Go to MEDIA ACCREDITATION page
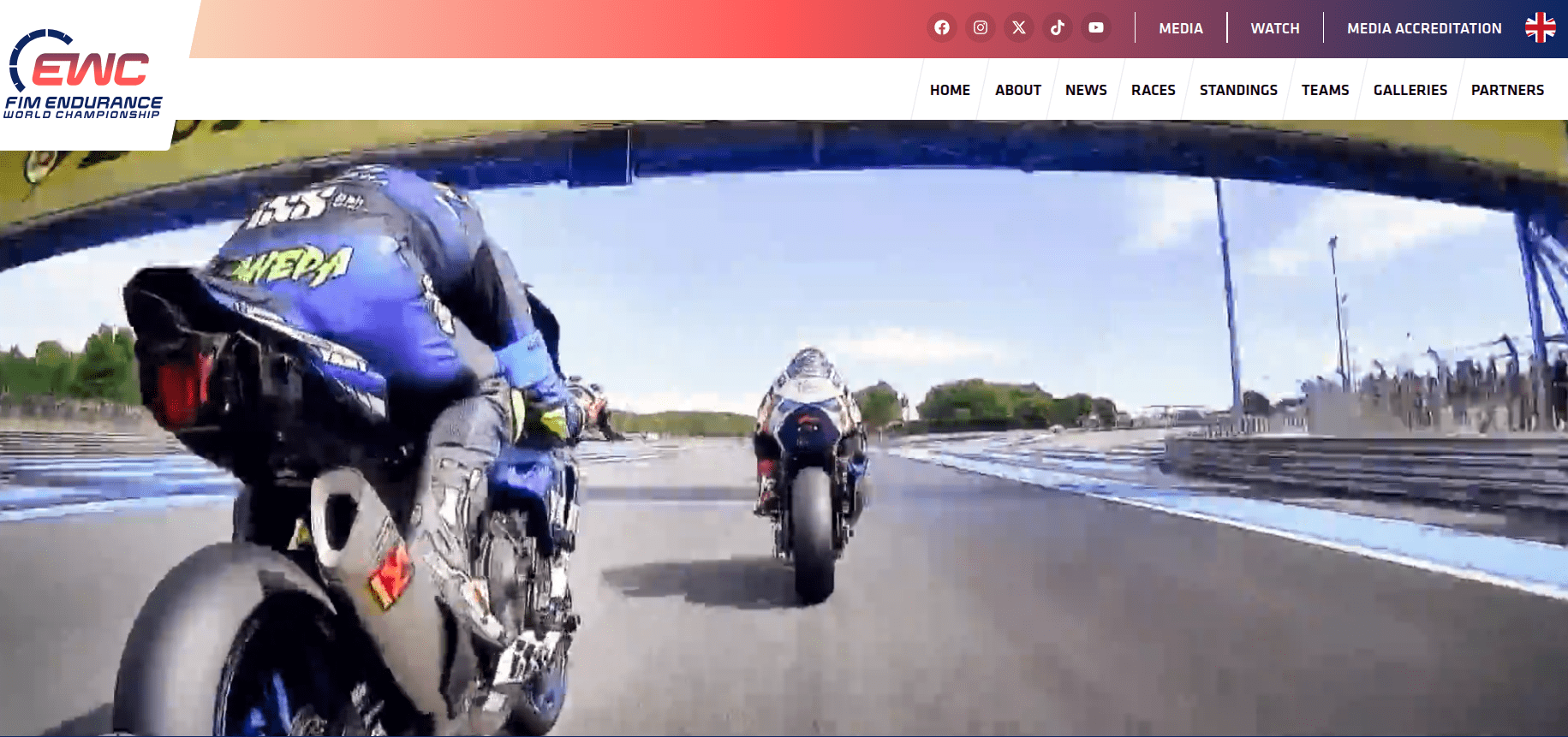 click(x=1423, y=28)
